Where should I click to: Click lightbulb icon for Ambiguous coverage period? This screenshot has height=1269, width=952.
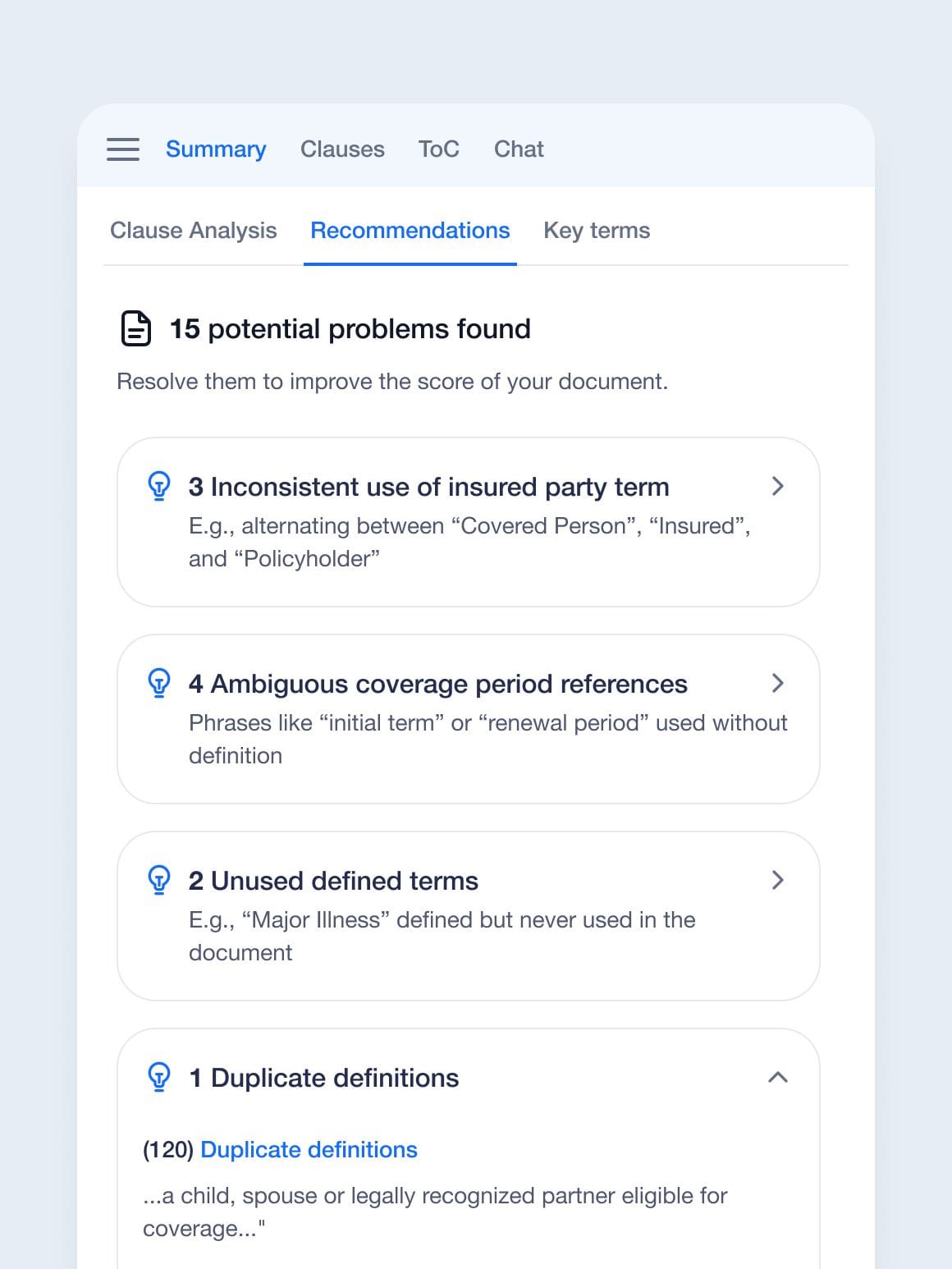point(158,683)
